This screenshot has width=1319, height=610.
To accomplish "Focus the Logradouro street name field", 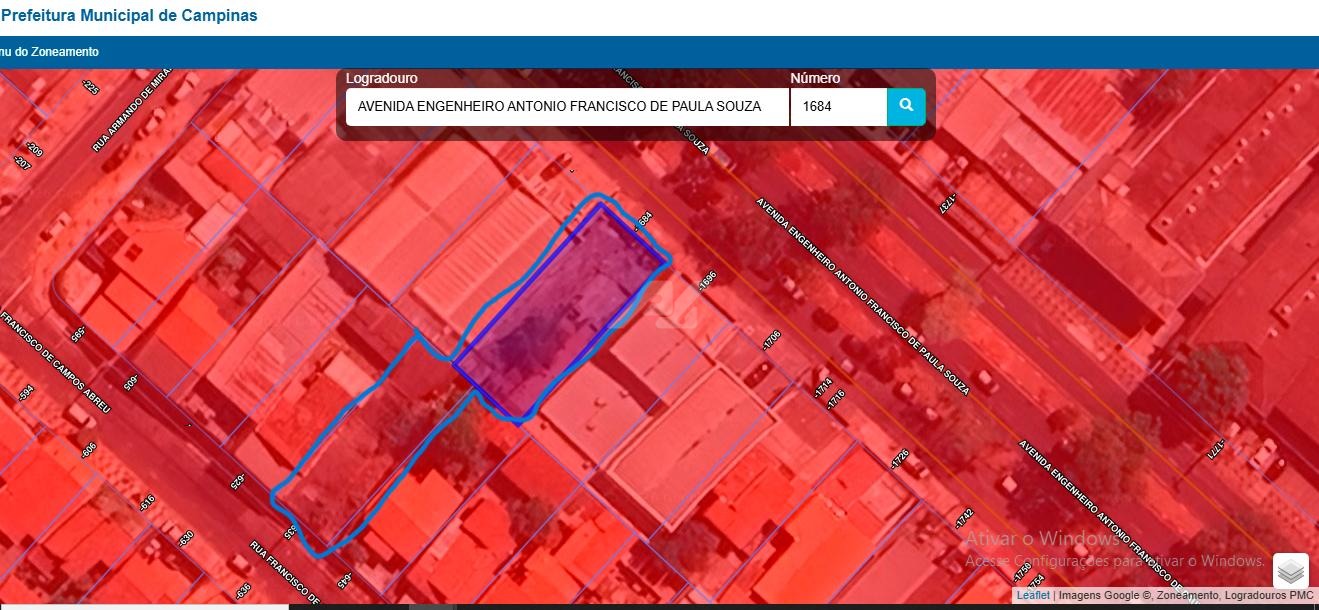I will [x=566, y=107].
